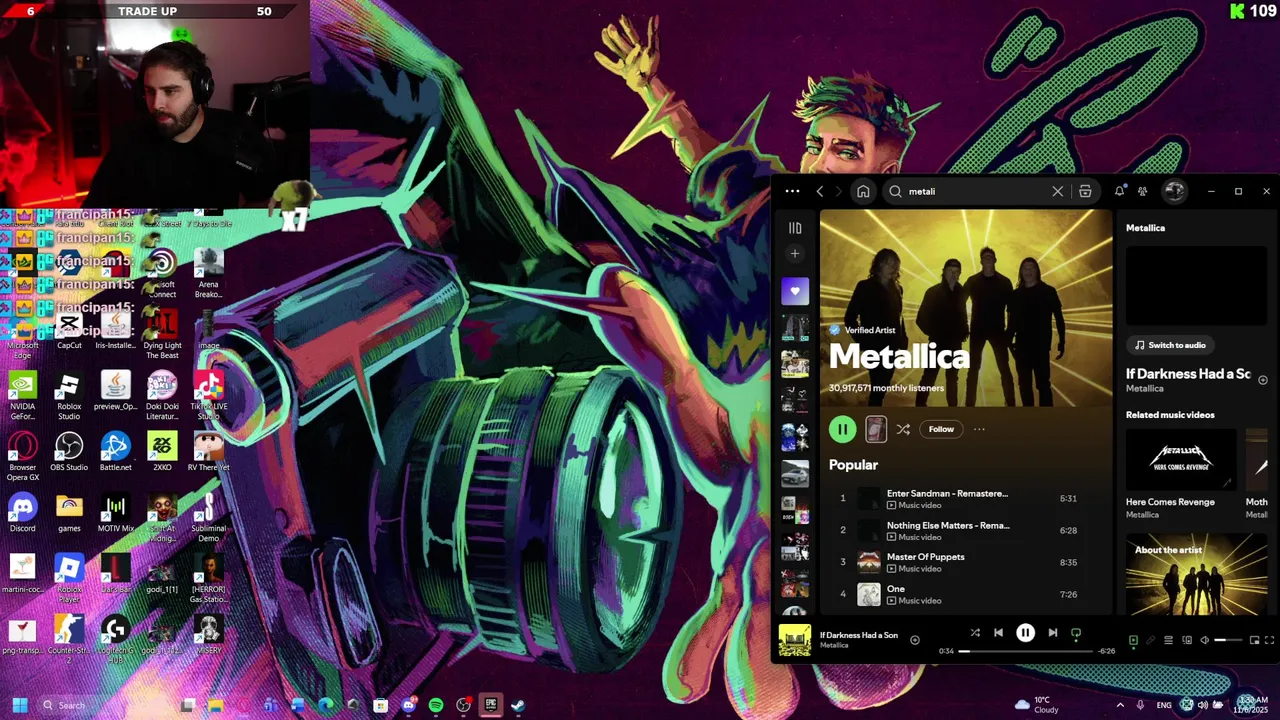1280x720 pixels.
Task: Enter Spotify full screen mode
Action: (x=1269, y=640)
